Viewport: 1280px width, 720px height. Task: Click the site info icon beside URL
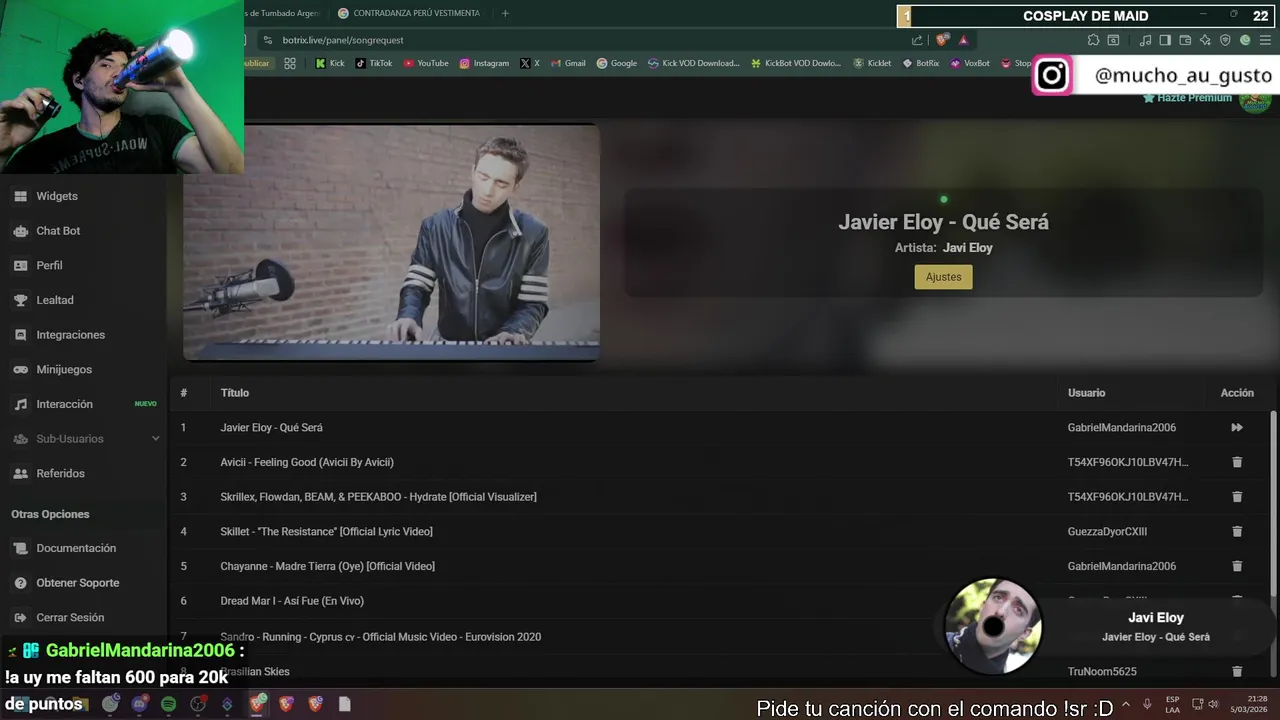click(267, 40)
